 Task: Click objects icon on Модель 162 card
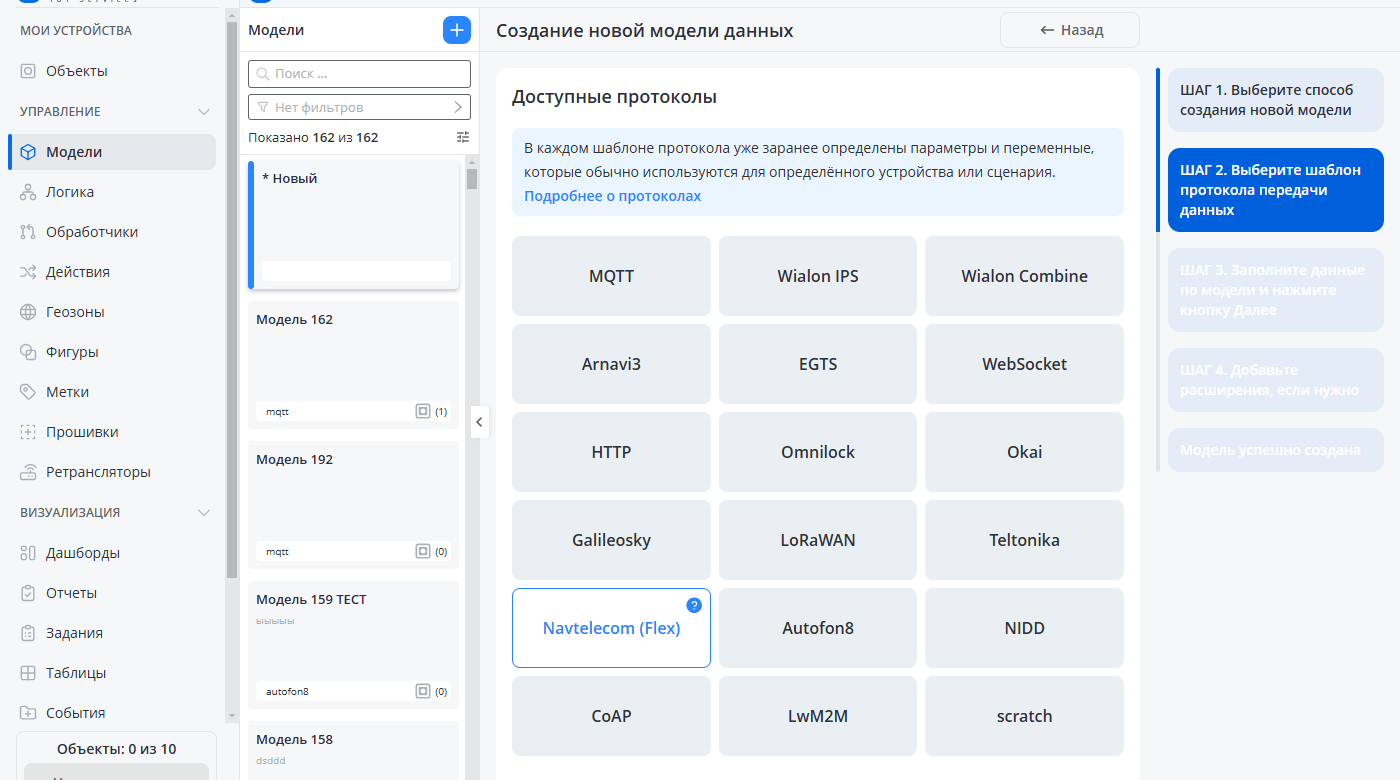423,411
